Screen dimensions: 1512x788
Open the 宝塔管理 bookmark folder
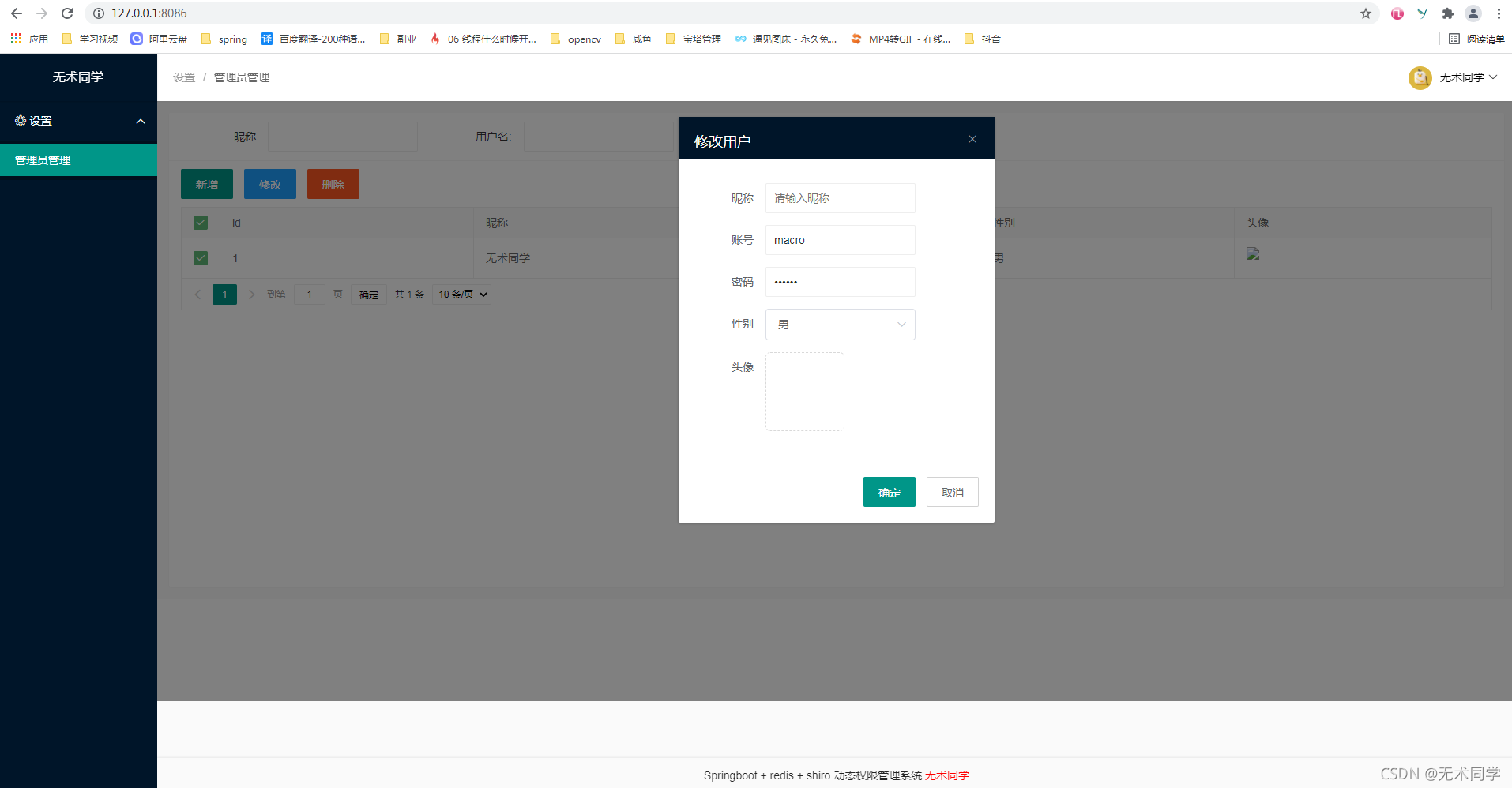(693, 39)
